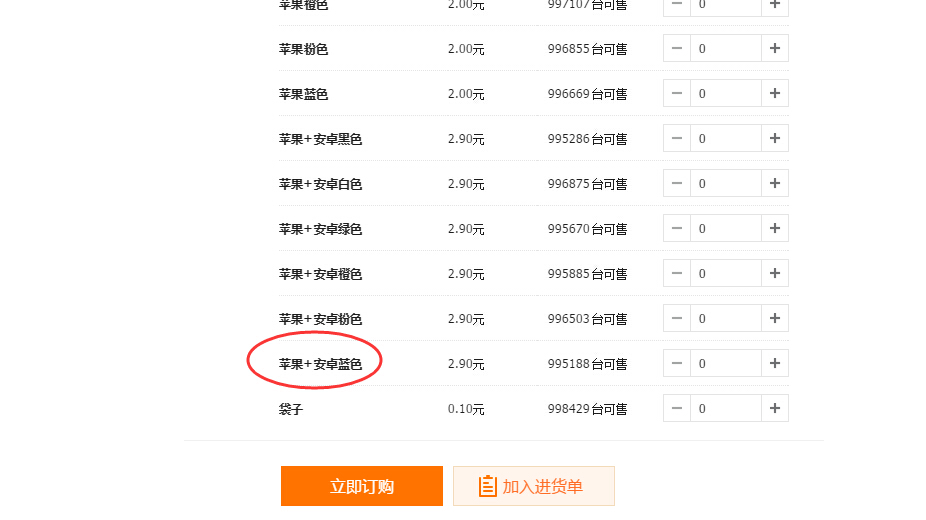Image resolution: width=926 pixels, height=520 pixels.
Task: Click plus icon on 苹果蓝色 row
Action: click(775, 93)
